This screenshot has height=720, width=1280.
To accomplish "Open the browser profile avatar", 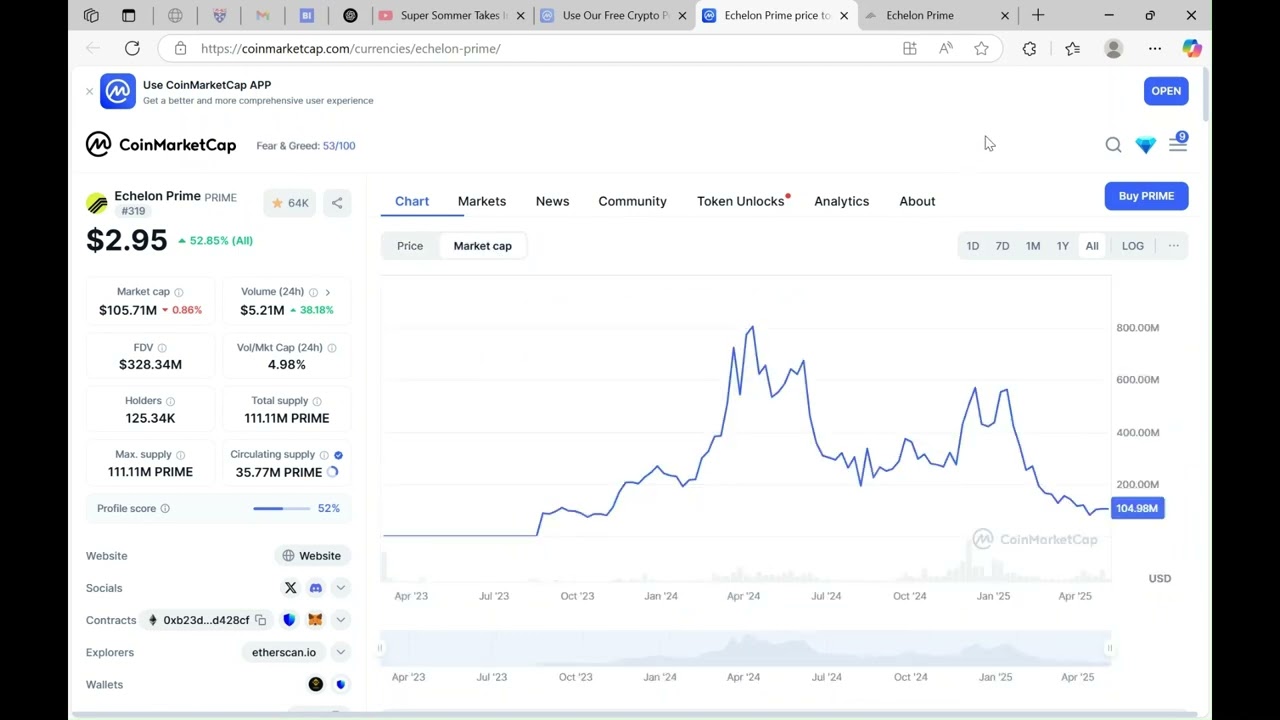I will point(1113,48).
